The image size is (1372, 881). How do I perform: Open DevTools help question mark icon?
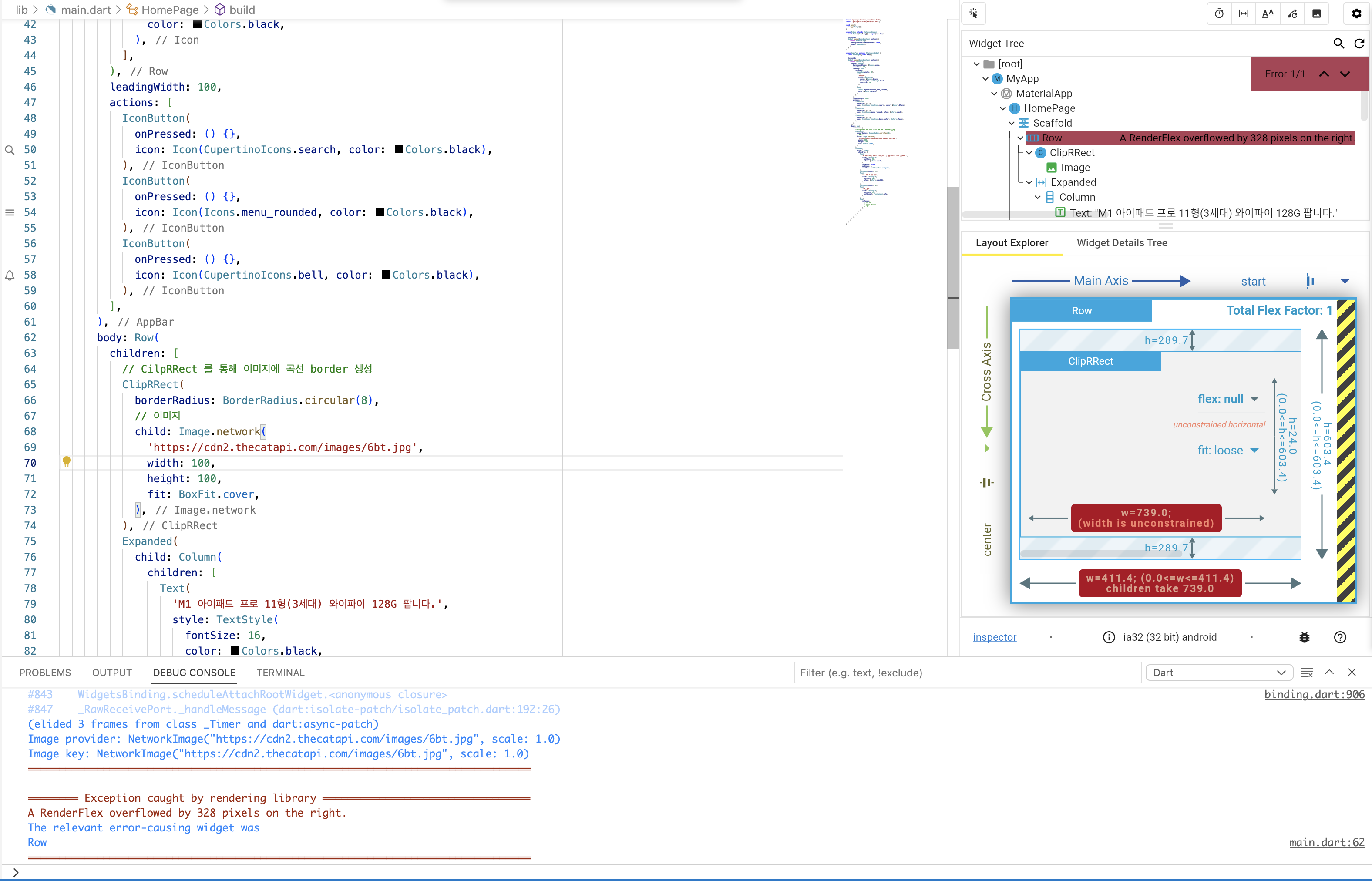(1340, 637)
